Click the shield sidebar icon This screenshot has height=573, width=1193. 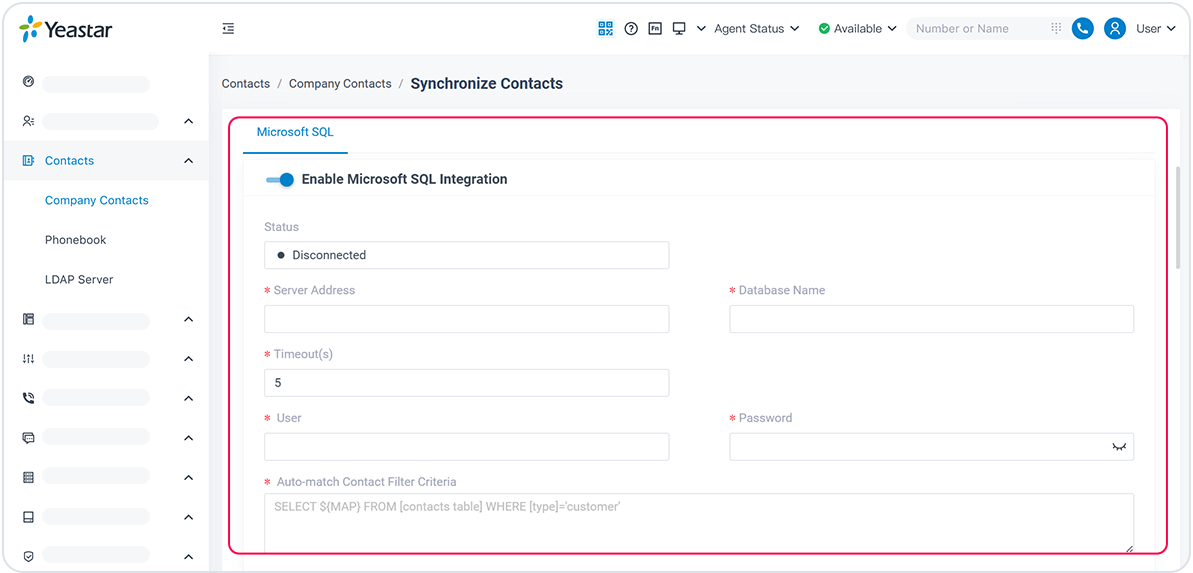(28, 556)
